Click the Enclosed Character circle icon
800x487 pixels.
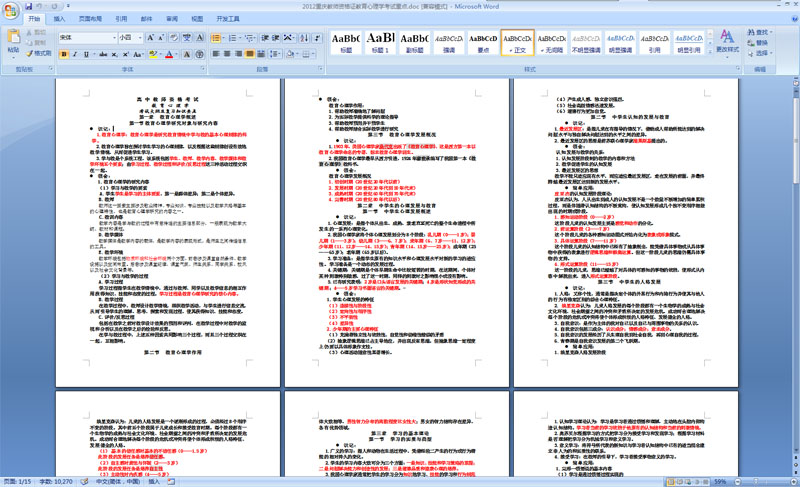tap(199, 54)
